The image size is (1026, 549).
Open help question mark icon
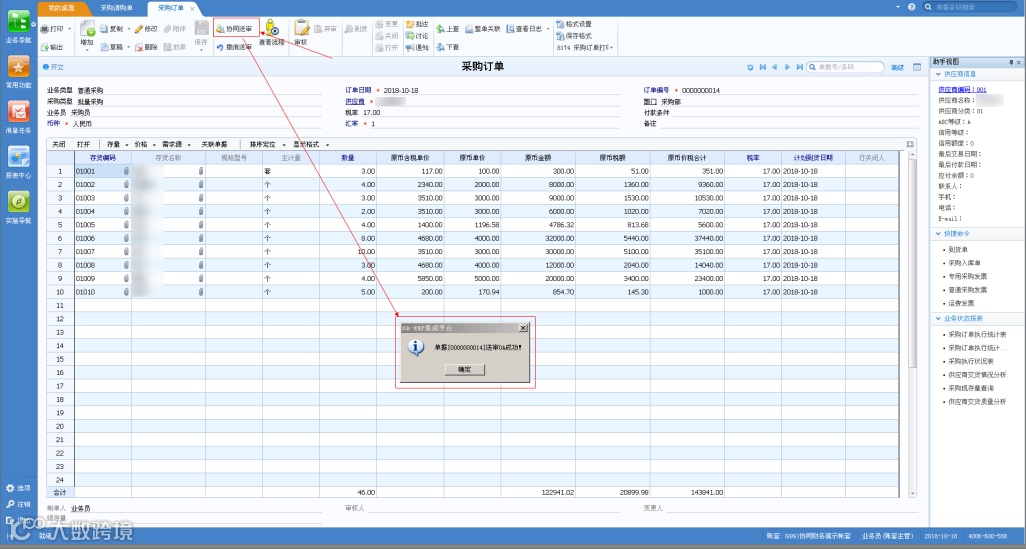911,7
